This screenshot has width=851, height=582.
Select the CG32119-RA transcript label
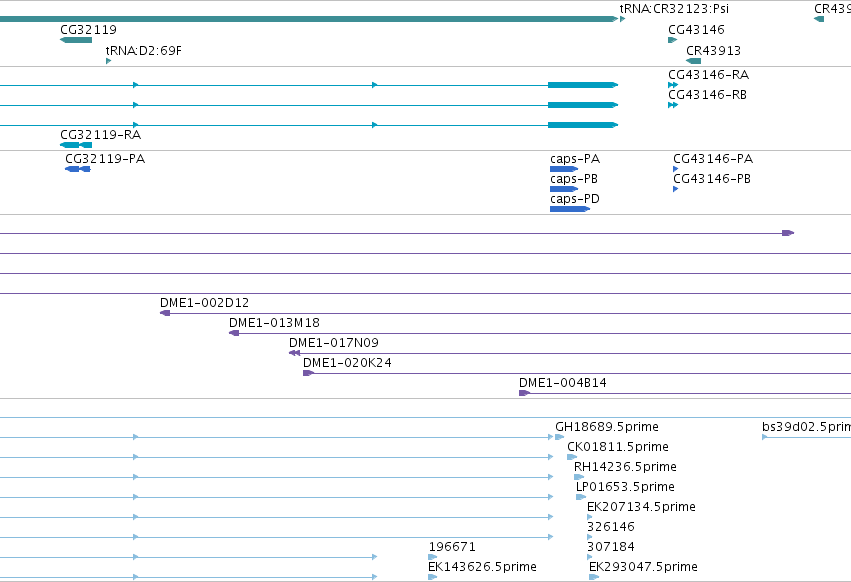pyautogui.click(x=100, y=134)
